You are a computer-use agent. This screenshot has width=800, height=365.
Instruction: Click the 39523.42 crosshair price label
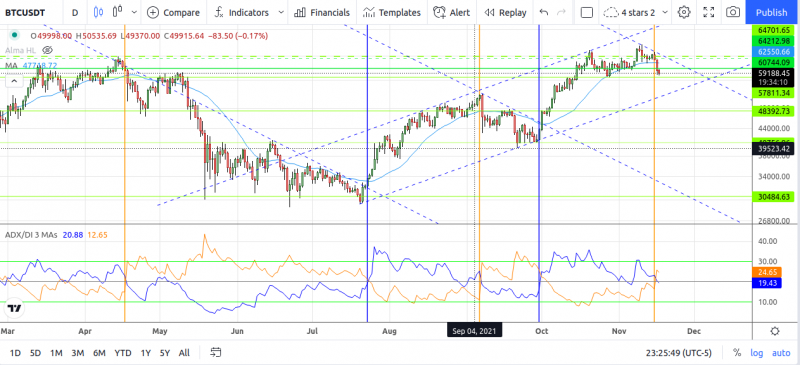pyautogui.click(x=774, y=149)
